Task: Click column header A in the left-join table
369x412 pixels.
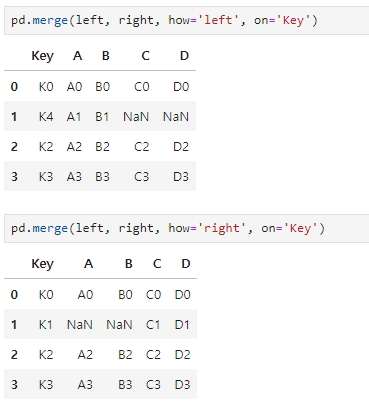Action: 77,56
